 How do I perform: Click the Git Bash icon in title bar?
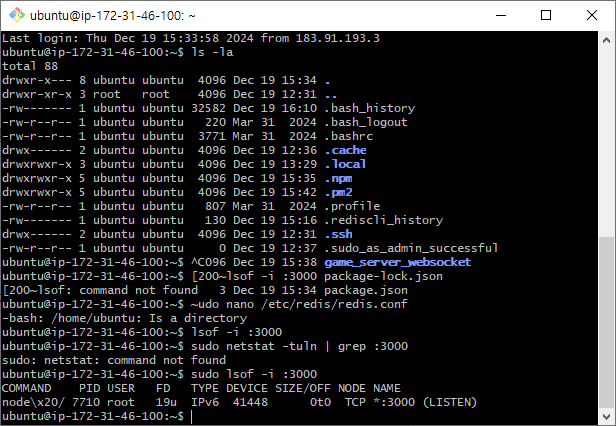point(16,15)
